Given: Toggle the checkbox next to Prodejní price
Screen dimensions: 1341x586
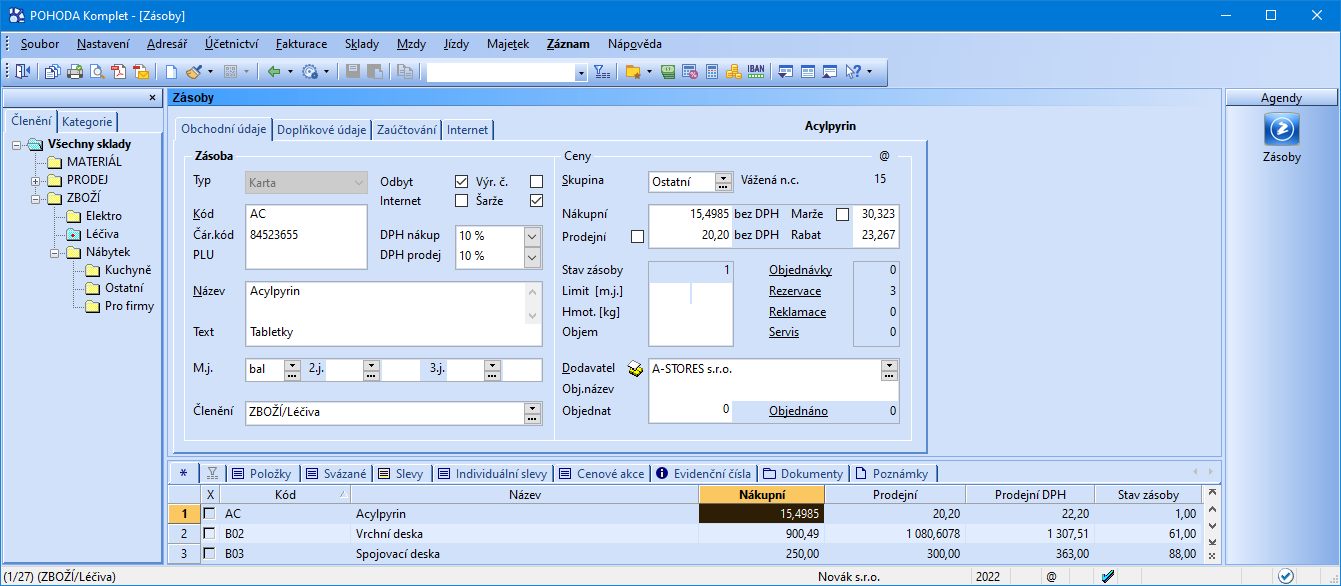Looking at the screenshot, I should pyautogui.click(x=638, y=236).
